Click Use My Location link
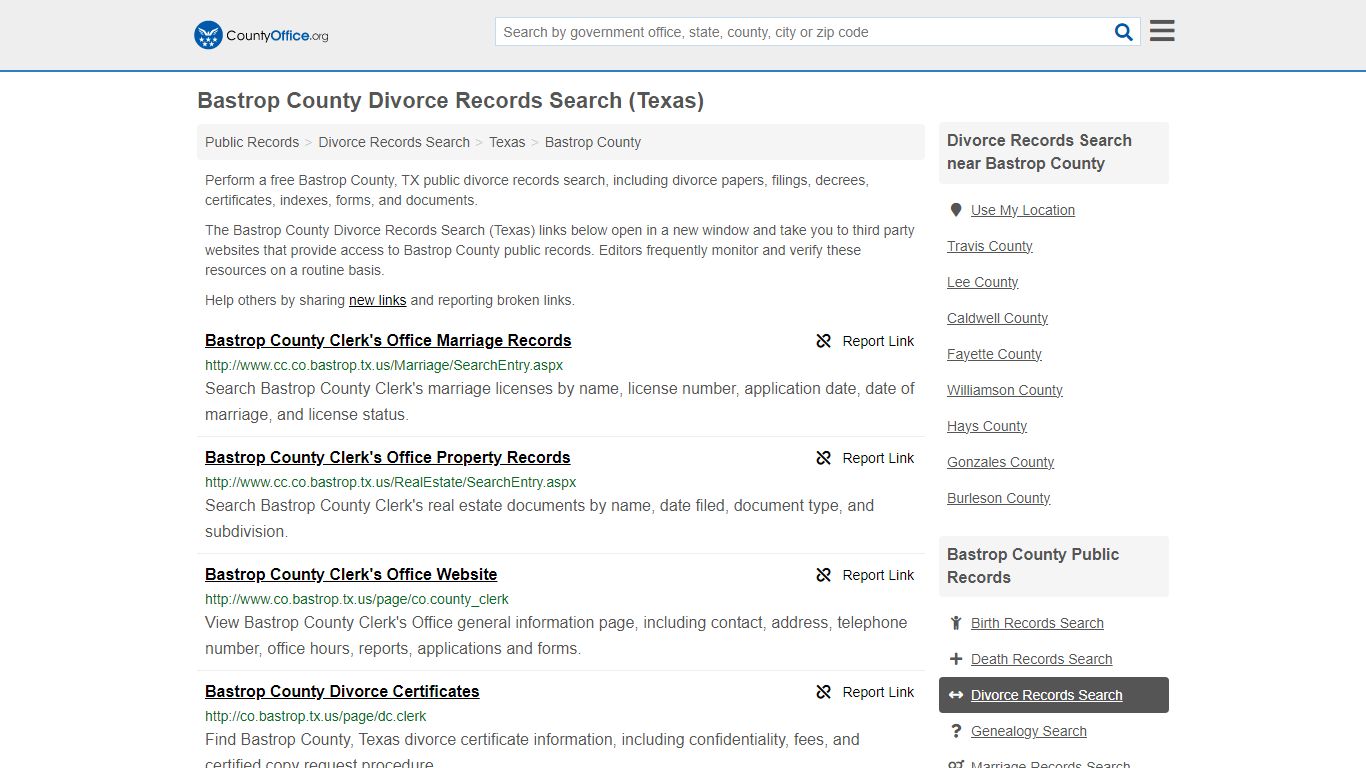The height and width of the screenshot is (768, 1366). (1023, 210)
